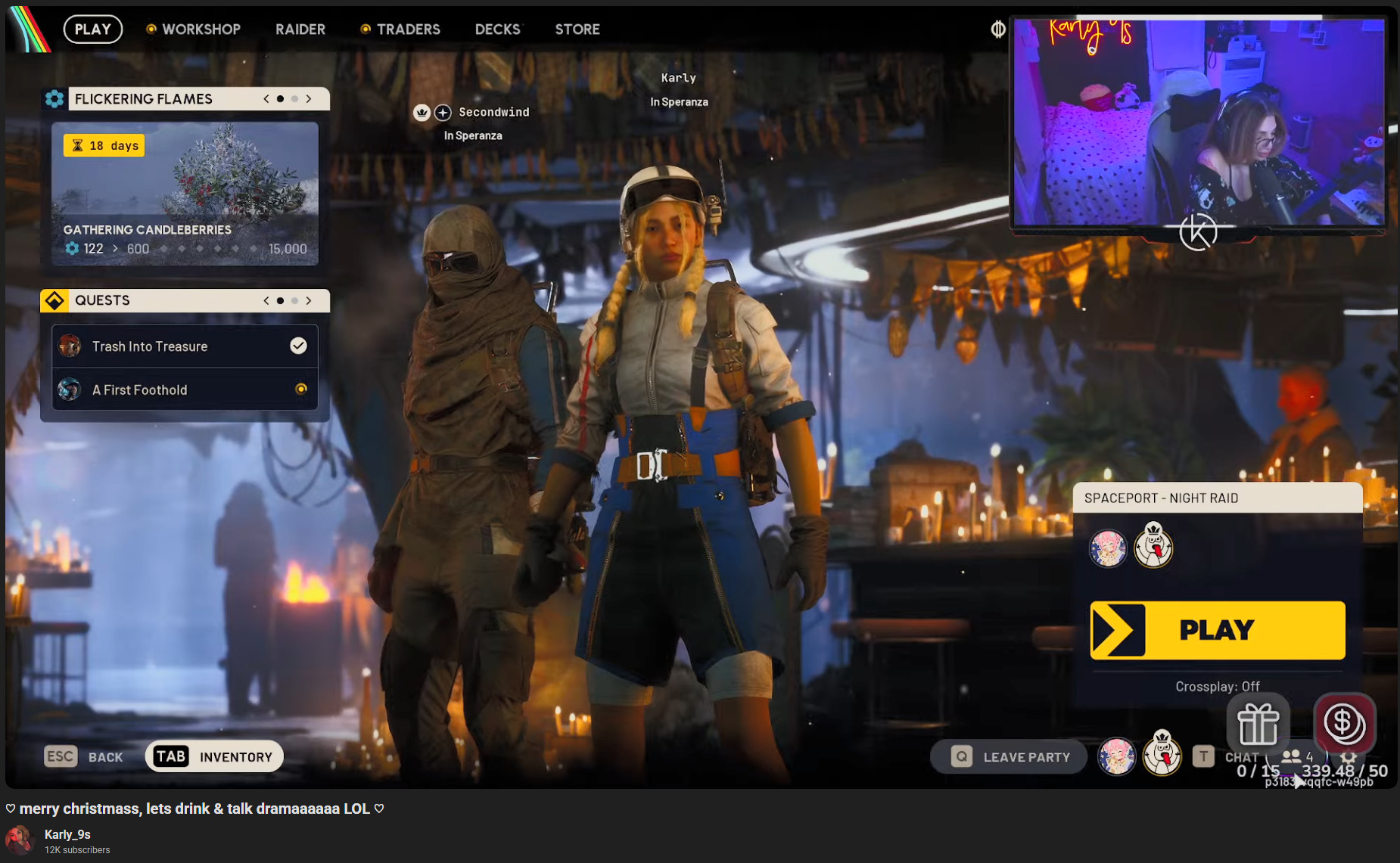This screenshot has width=1400, height=863.
Task: Select second Quests page dot
Action: click(294, 300)
